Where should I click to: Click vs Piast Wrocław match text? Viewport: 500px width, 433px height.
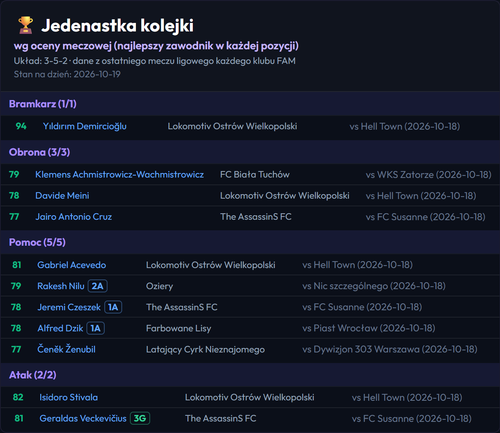coord(369,328)
